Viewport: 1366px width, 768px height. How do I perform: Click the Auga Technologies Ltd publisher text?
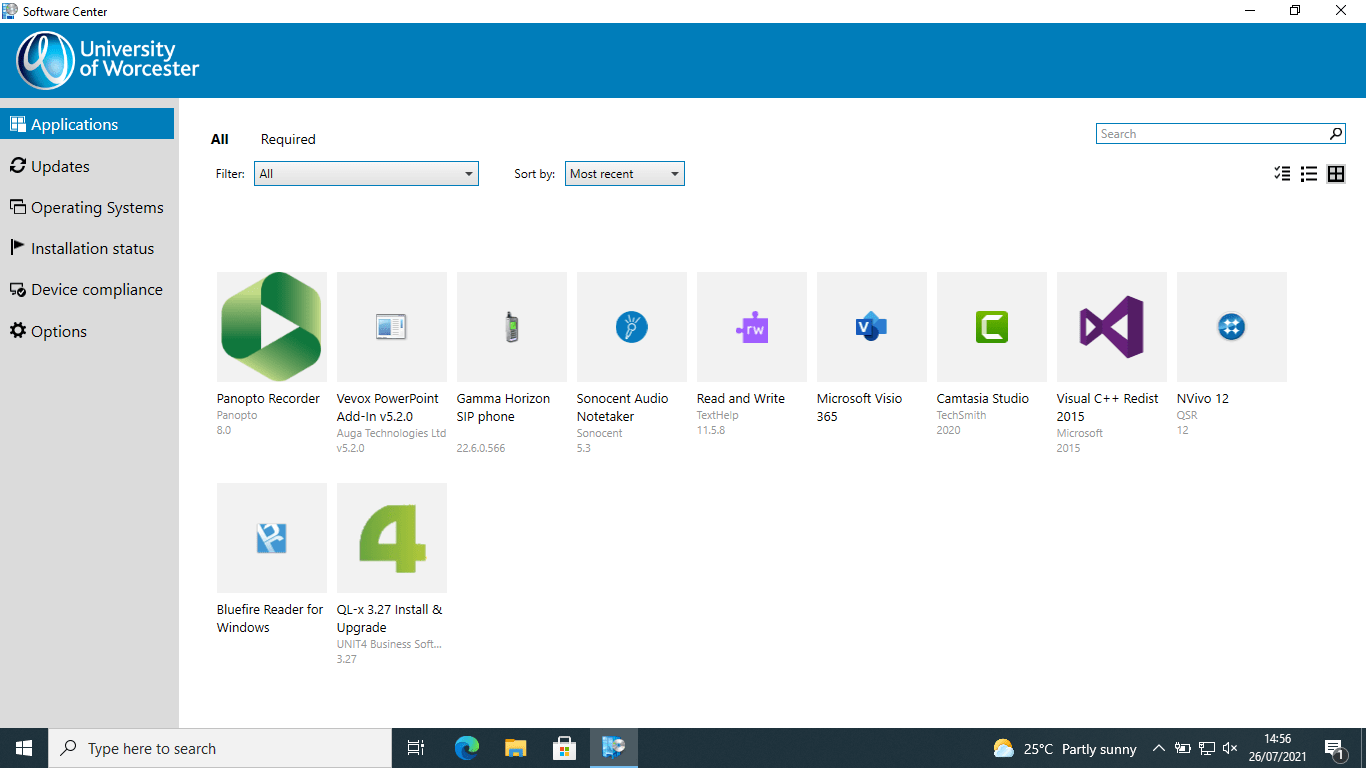392,433
